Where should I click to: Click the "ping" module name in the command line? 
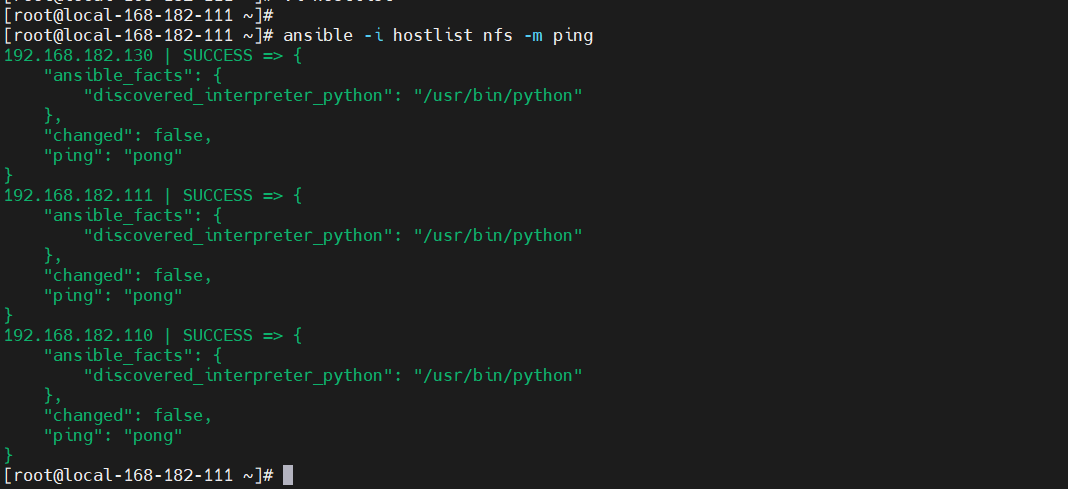[572, 35]
